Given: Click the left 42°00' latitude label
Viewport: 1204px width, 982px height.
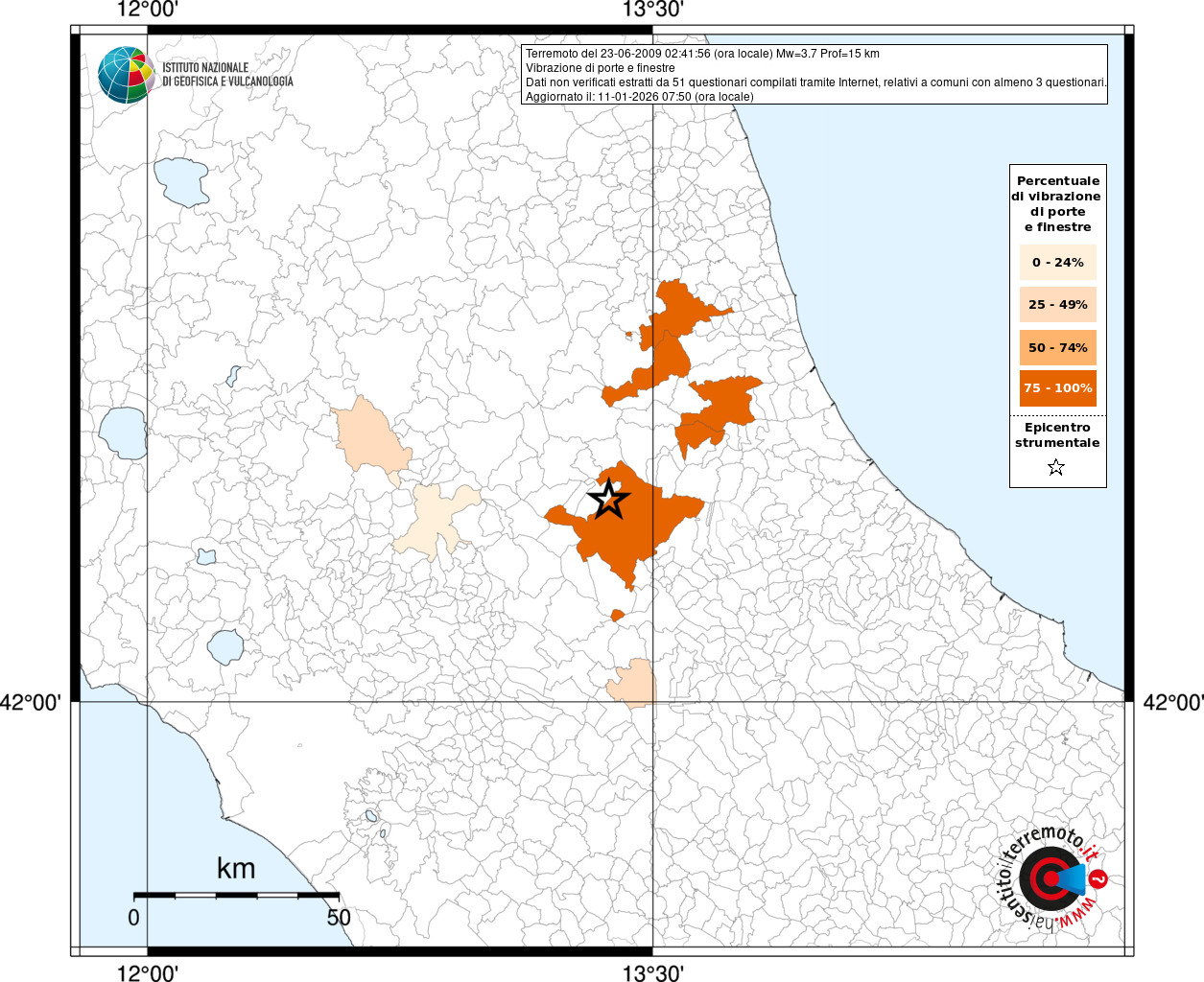Looking at the screenshot, I should [x=31, y=703].
